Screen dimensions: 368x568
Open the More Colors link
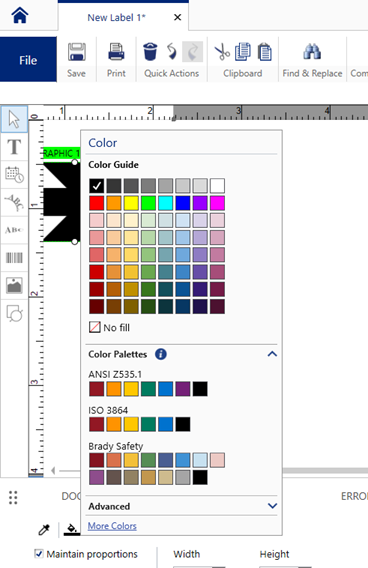tap(112, 526)
